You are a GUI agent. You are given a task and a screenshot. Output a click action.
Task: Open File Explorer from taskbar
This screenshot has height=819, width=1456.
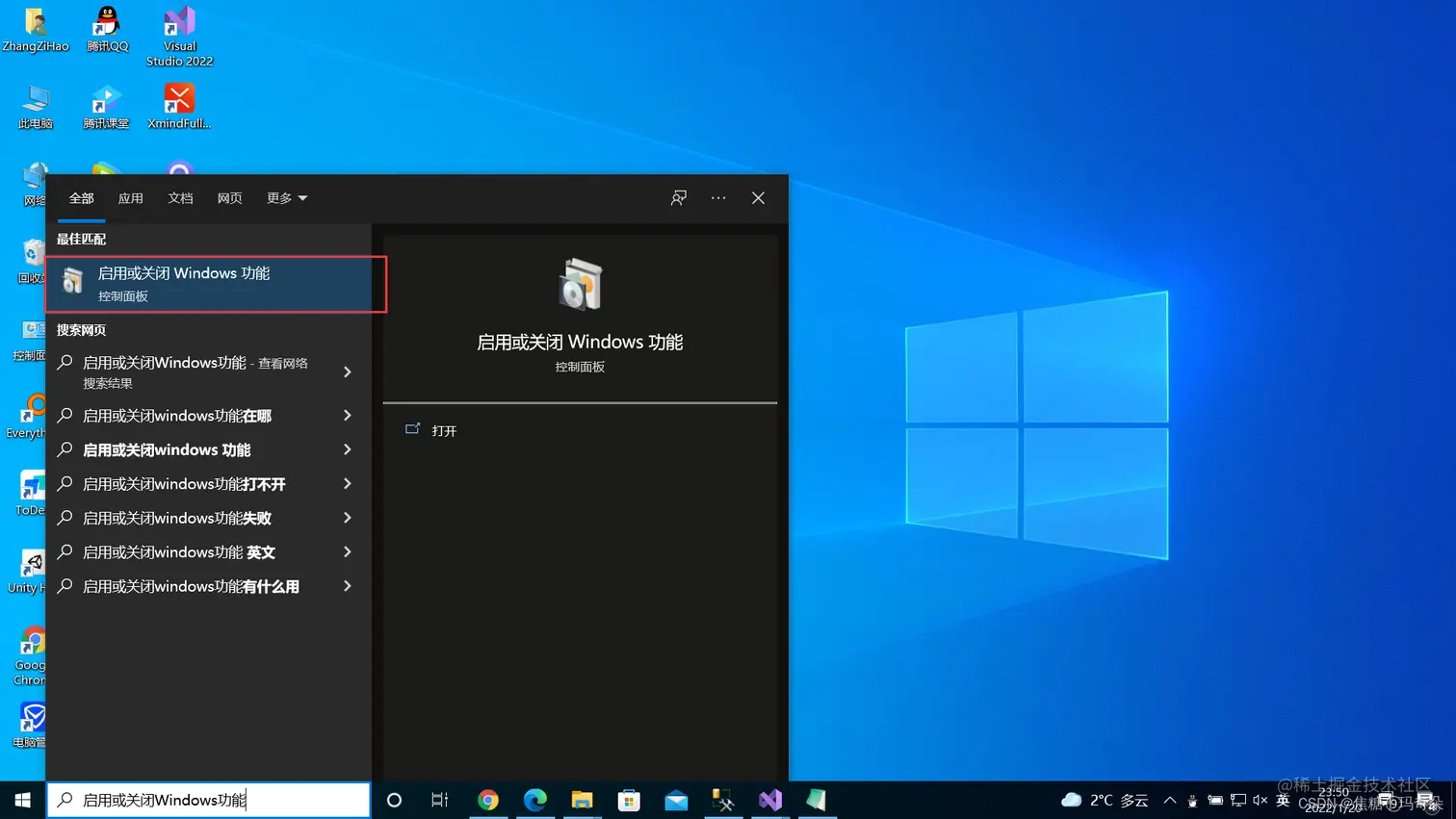[582, 800]
